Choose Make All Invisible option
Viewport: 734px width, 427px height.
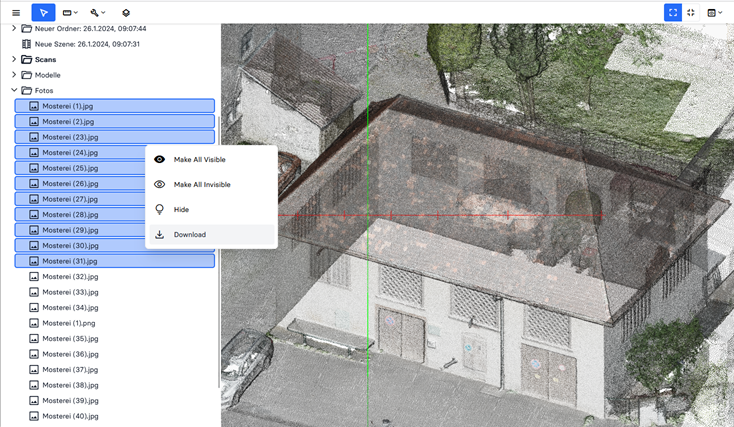click(200, 185)
